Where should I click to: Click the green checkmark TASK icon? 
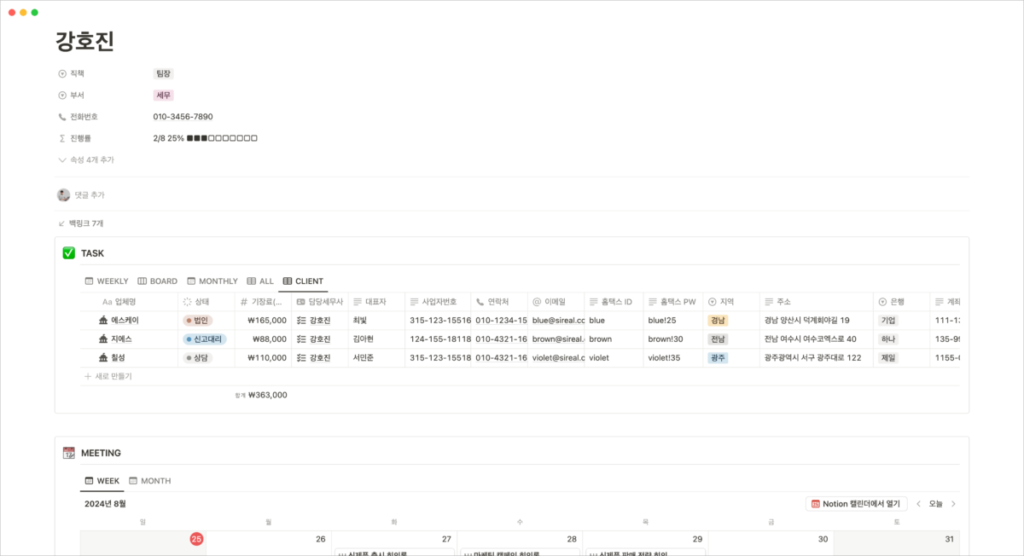click(x=68, y=253)
